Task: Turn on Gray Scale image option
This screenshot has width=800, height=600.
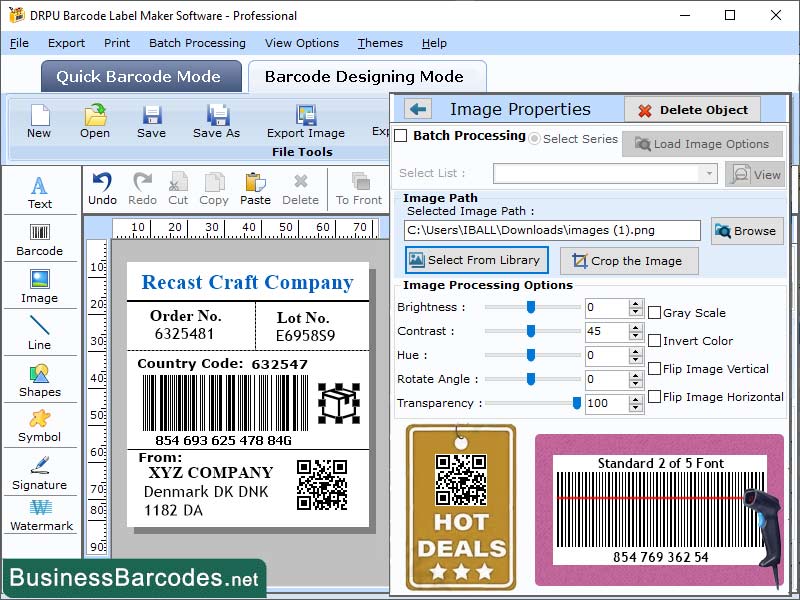Action: tap(655, 311)
